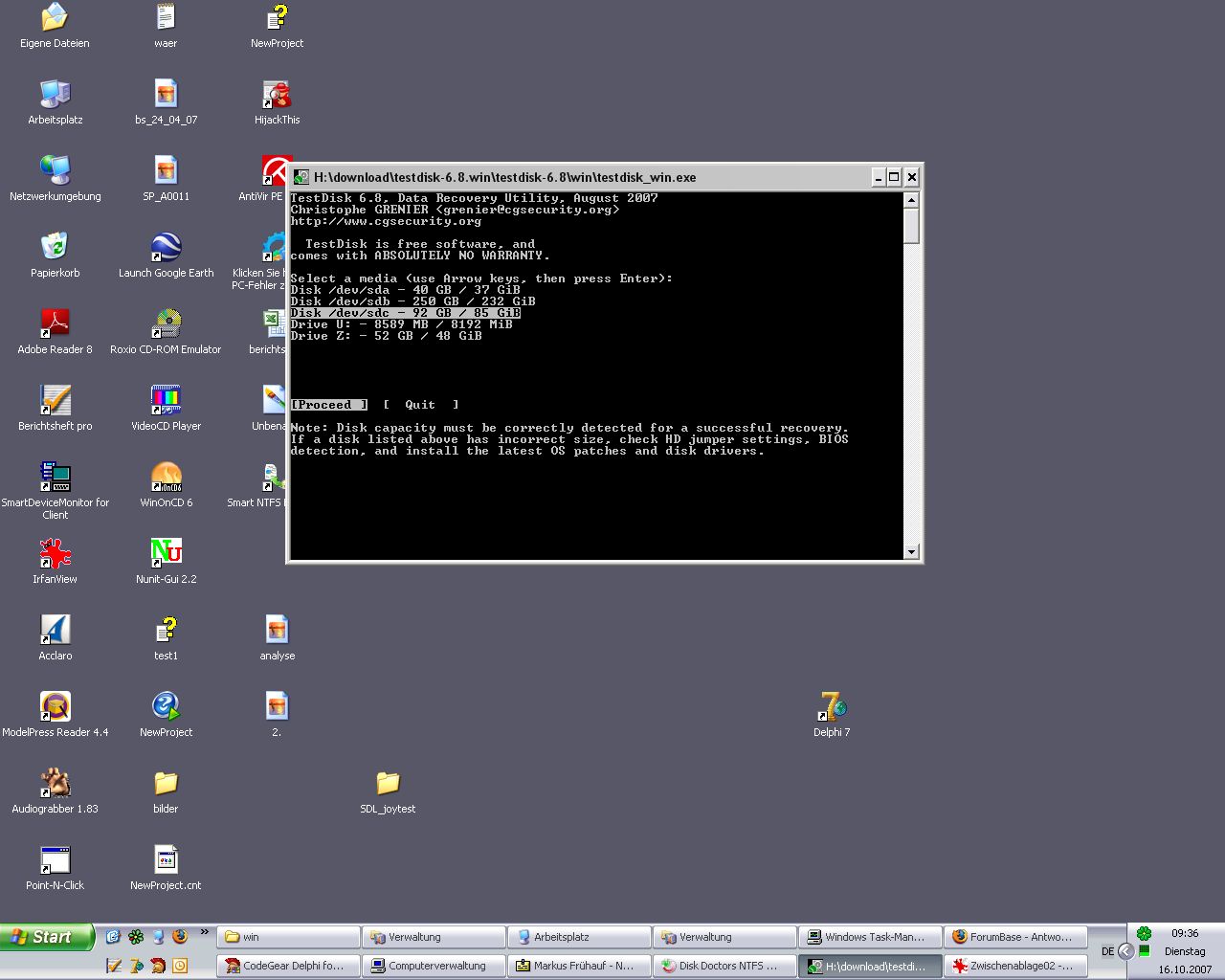
Task: Launch Firefox from quick launch bar
Action: point(181,937)
